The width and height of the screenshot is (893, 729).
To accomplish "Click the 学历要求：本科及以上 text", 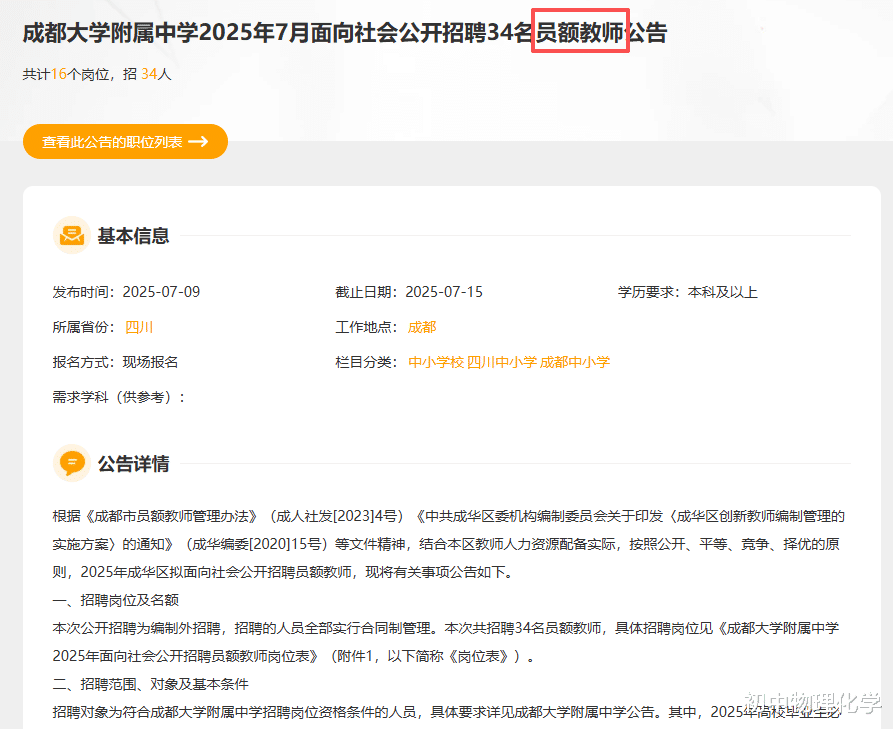I will (x=687, y=292).
